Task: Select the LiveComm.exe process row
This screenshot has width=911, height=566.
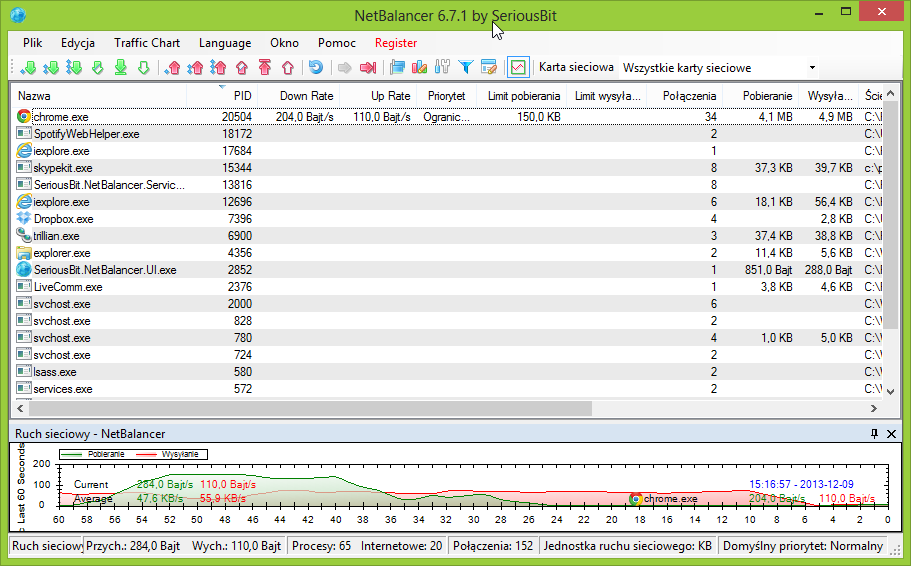Action: 447,287
